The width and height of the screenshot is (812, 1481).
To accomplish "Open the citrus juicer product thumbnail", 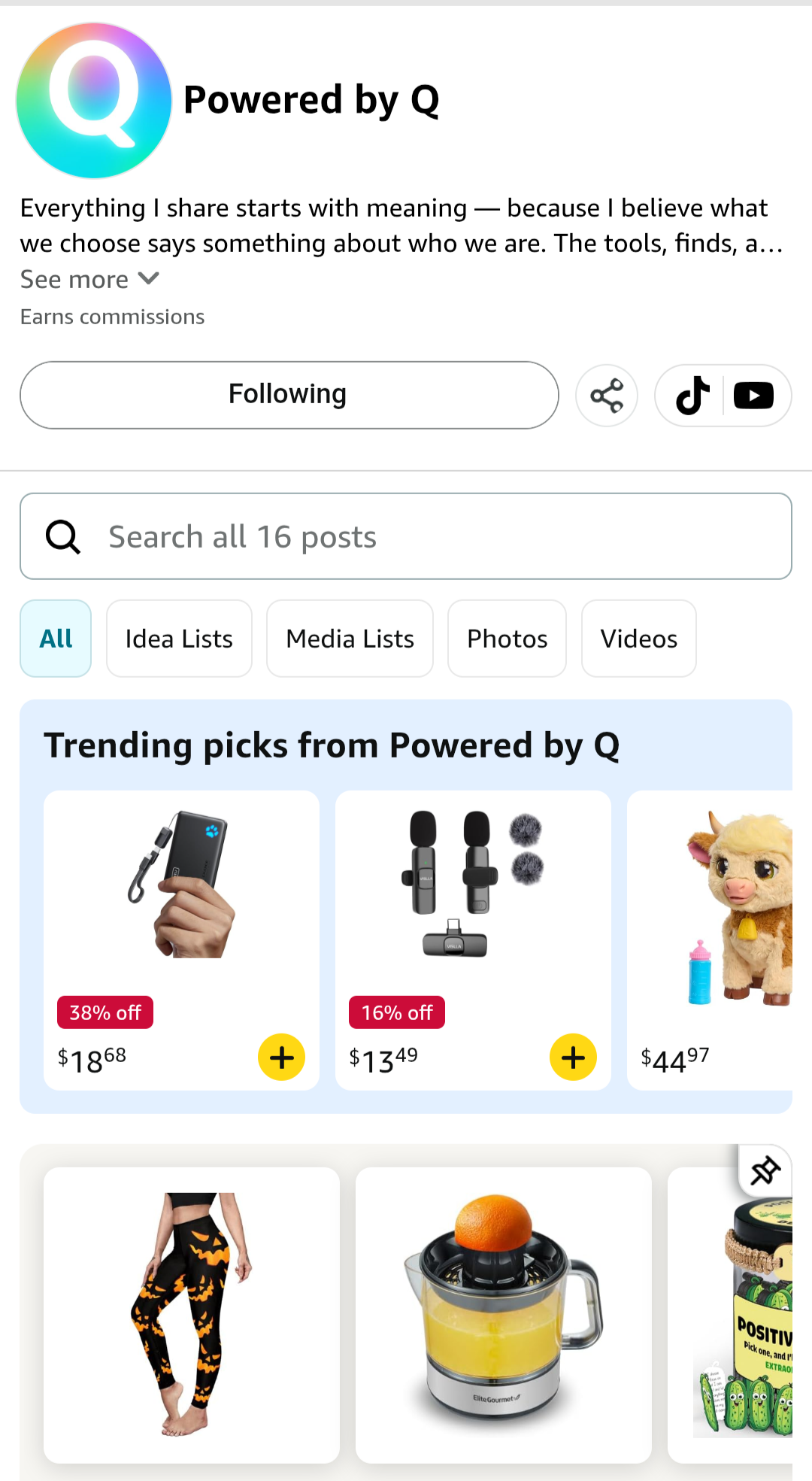I will tap(503, 1314).
